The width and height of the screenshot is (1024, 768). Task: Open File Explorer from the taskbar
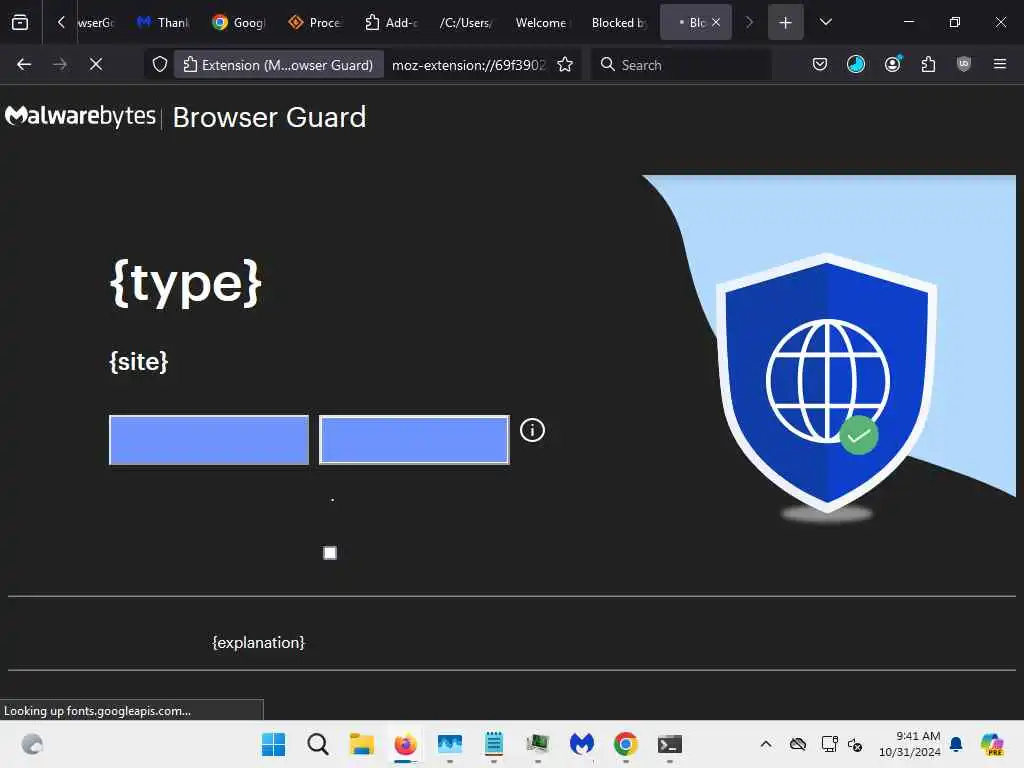361,744
